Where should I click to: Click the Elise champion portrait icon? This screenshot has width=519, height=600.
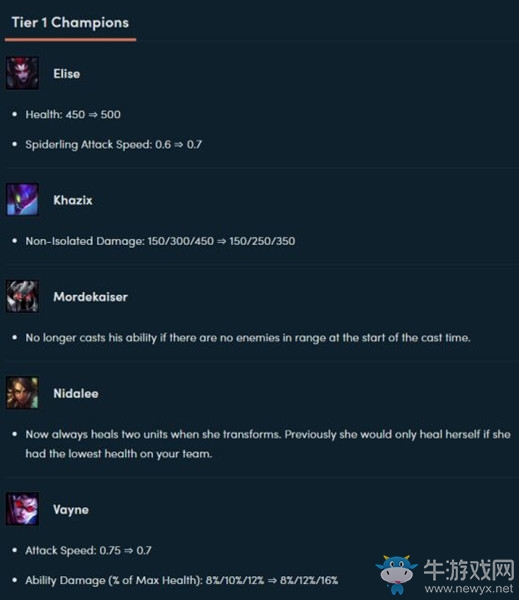[22, 73]
